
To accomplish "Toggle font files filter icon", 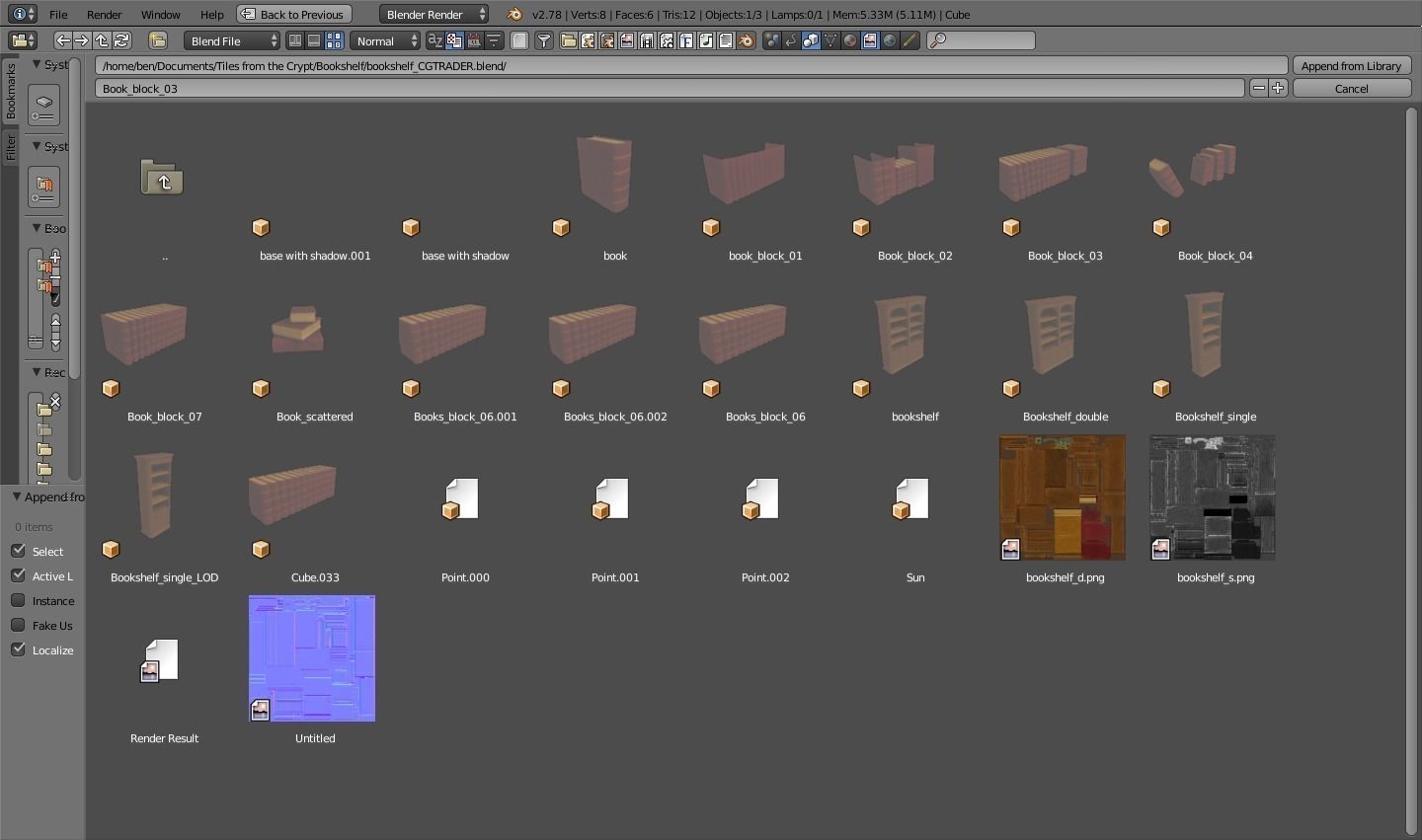I will (x=685, y=40).
